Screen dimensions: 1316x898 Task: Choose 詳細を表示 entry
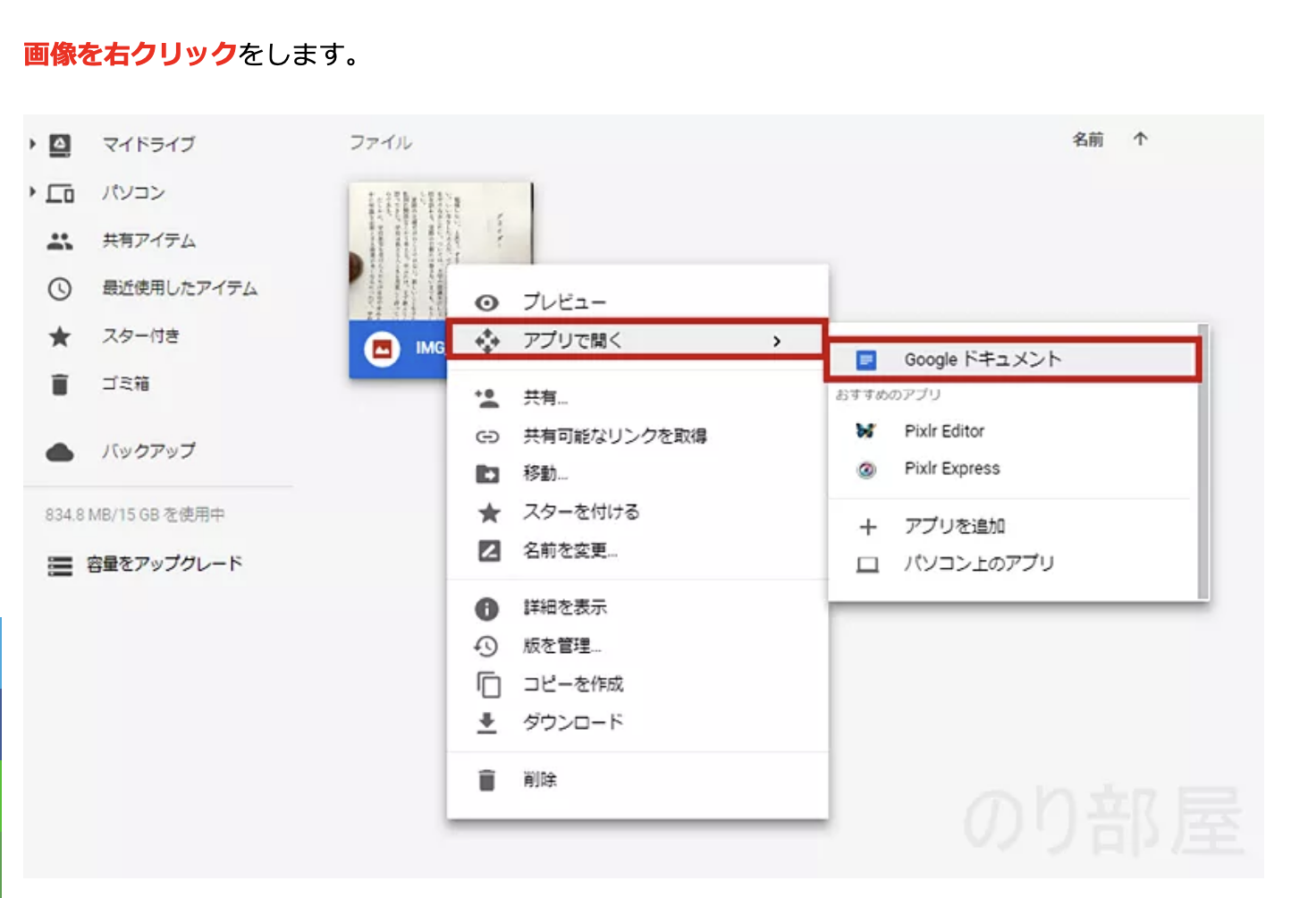click(637, 608)
